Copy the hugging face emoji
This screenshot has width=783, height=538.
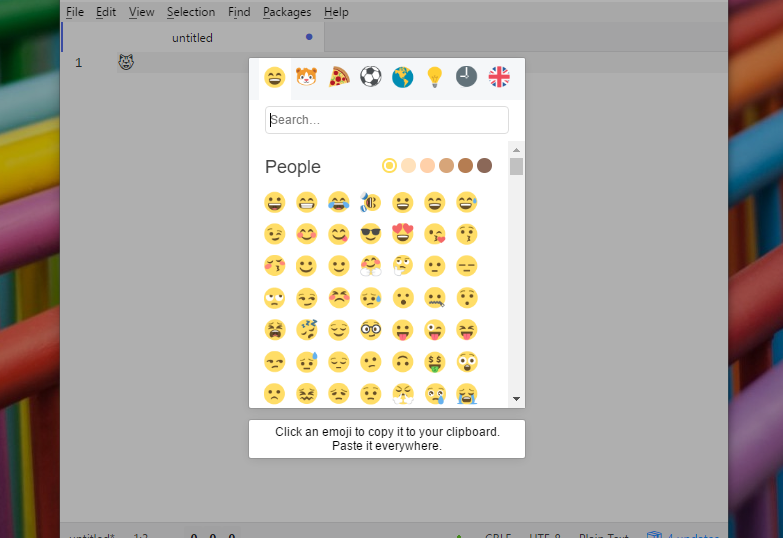click(x=371, y=266)
